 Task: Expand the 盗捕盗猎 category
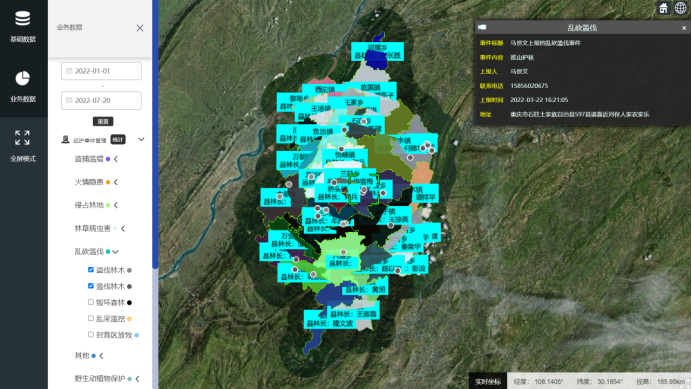116,159
